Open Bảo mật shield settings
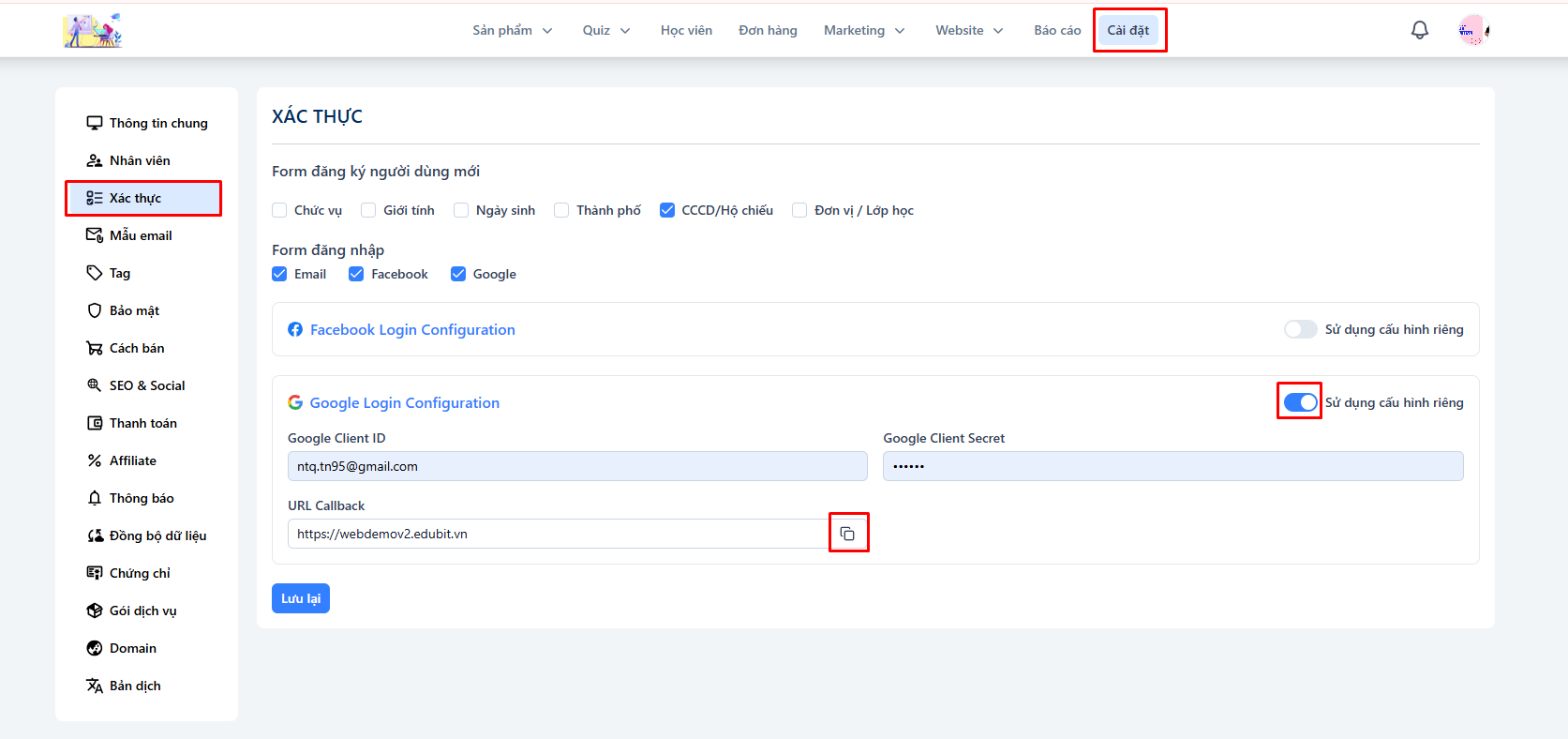The width and height of the screenshot is (1568, 739). point(134,310)
